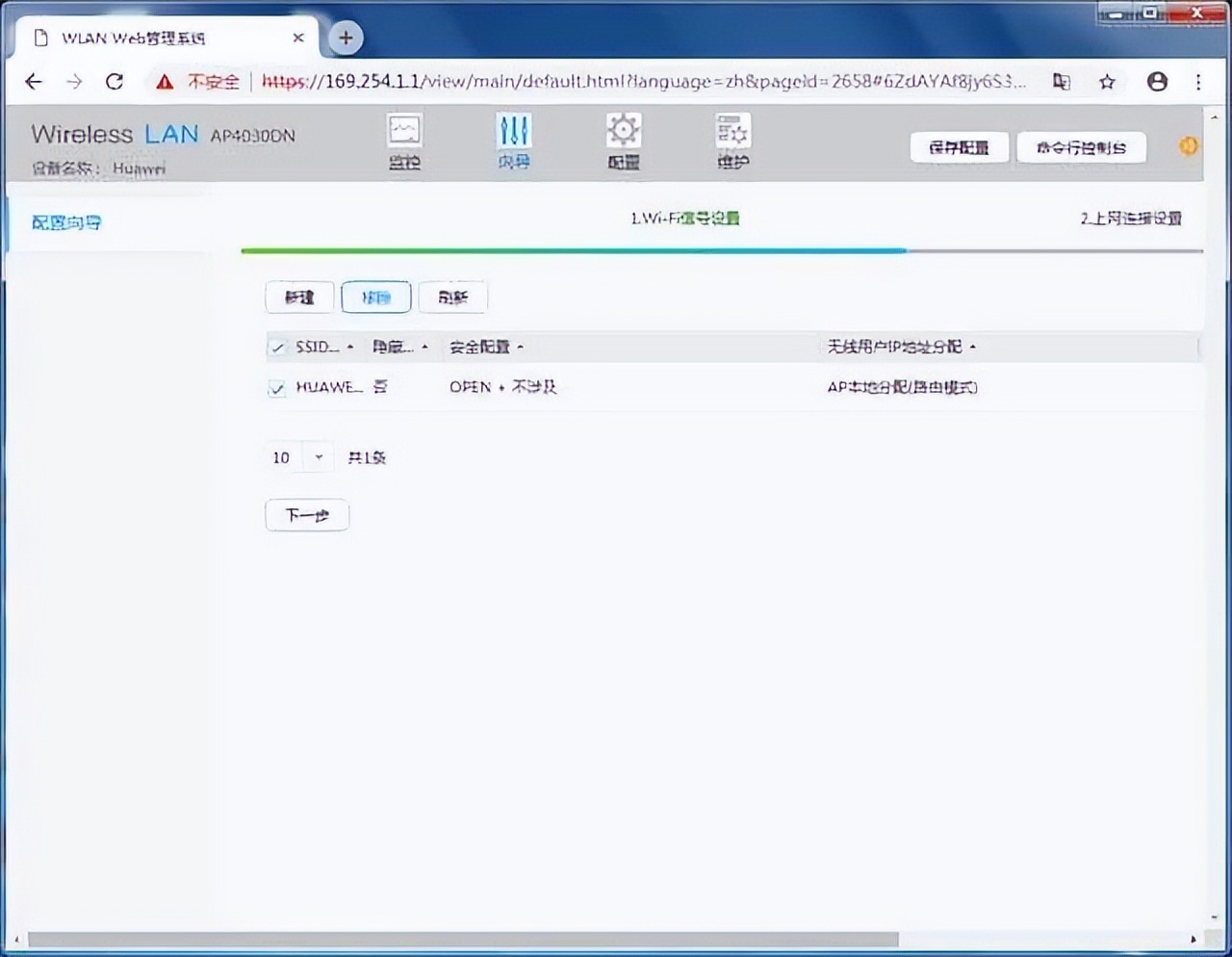This screenshot has width=1232, height=957.
Task: Sort by the 安全配置 column arrow
Action: (520, 347)
